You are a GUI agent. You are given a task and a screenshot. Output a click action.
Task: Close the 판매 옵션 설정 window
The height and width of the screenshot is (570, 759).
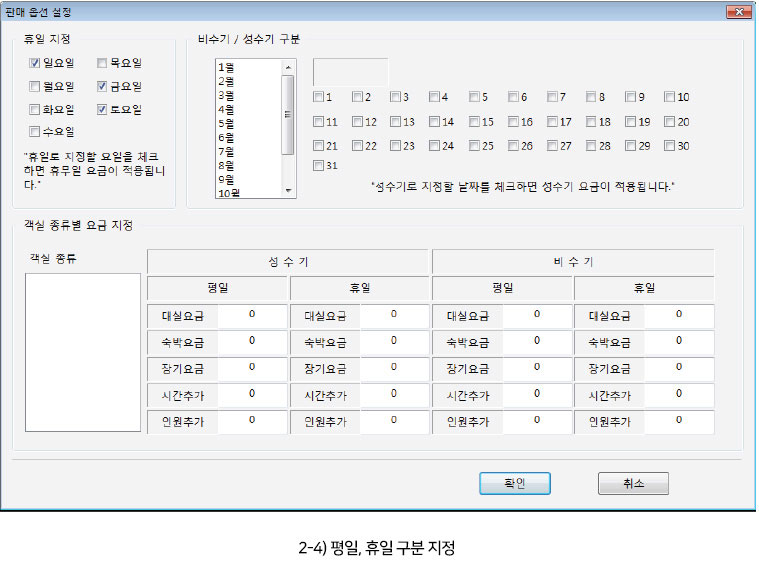pyautogui.click(x=739, y=12)
